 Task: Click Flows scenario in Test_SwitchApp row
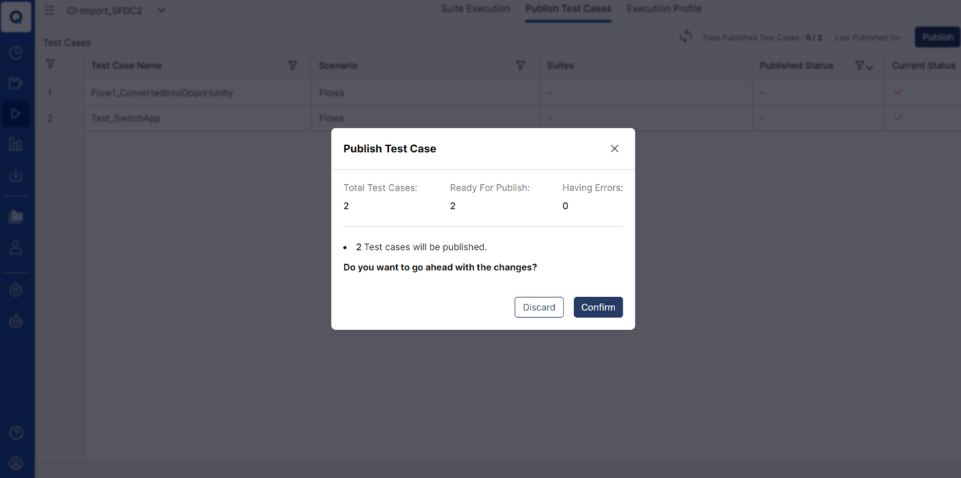coord(332,118)
